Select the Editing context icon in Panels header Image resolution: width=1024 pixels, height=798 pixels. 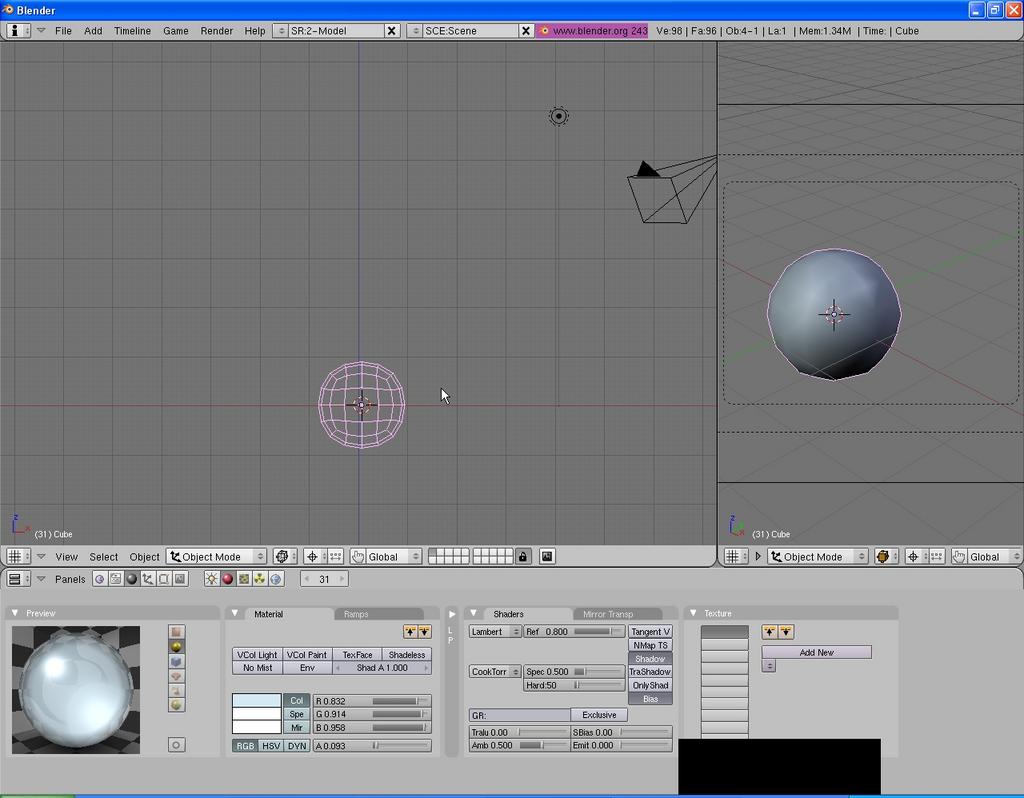164,579
